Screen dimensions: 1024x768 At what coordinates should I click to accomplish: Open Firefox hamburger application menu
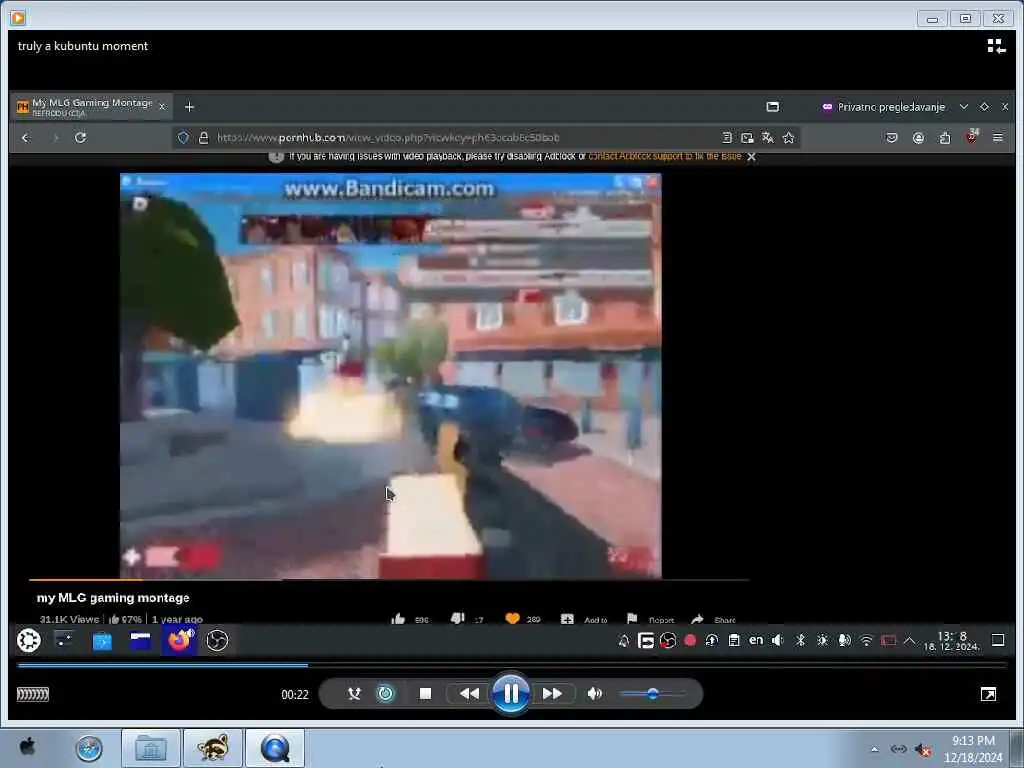[x=998, y=138]
